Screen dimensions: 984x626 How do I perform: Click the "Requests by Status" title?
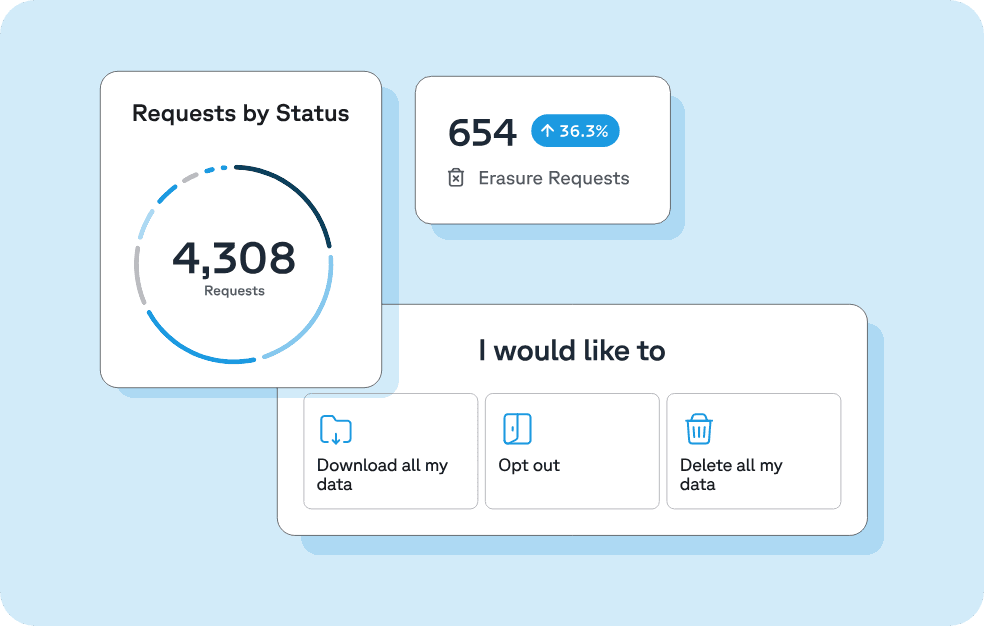pos(240,113)
